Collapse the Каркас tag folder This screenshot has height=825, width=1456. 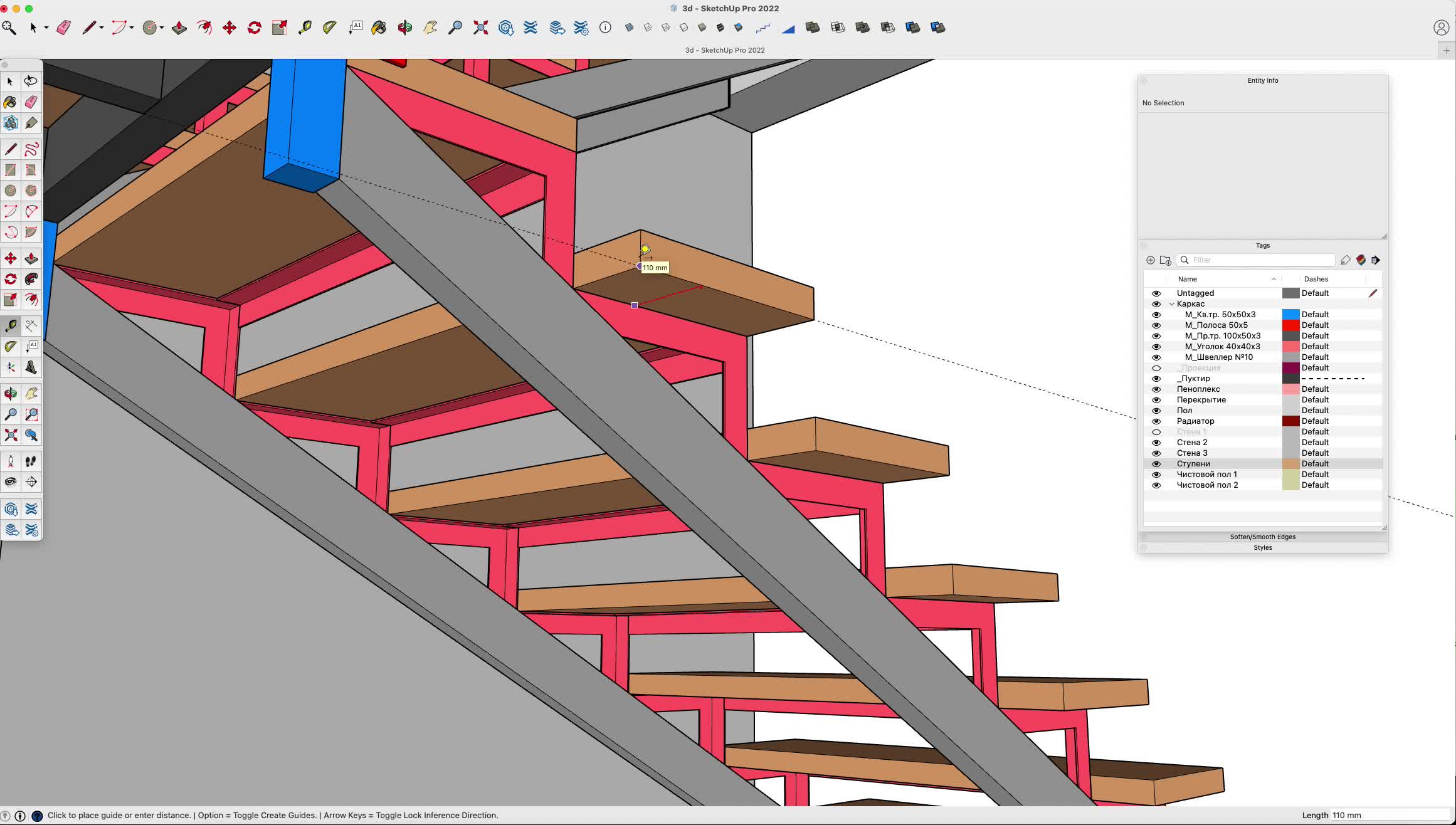[1171, 304]
